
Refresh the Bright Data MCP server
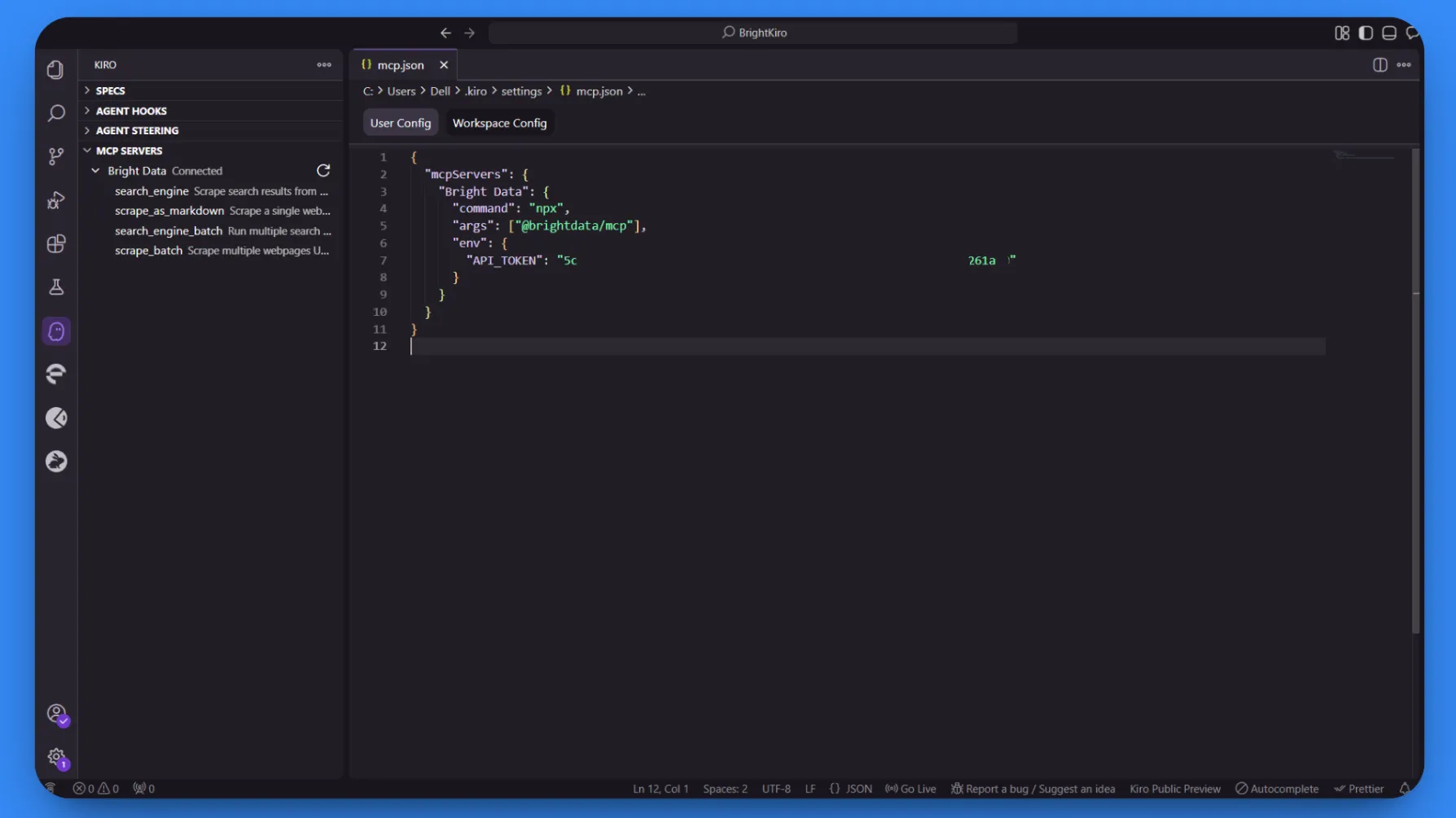[x=323, y=171]
